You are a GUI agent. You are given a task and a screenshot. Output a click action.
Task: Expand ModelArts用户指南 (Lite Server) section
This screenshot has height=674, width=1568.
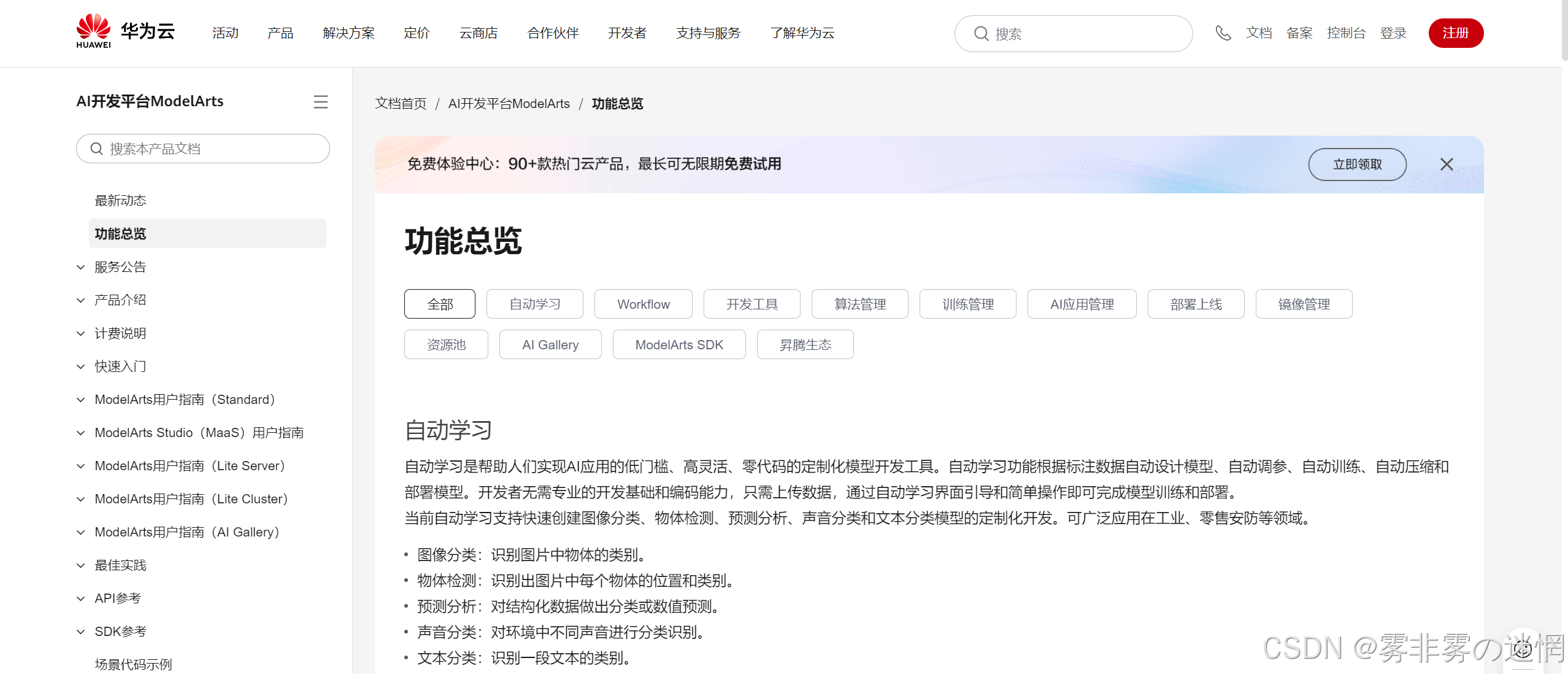(80, 466)
